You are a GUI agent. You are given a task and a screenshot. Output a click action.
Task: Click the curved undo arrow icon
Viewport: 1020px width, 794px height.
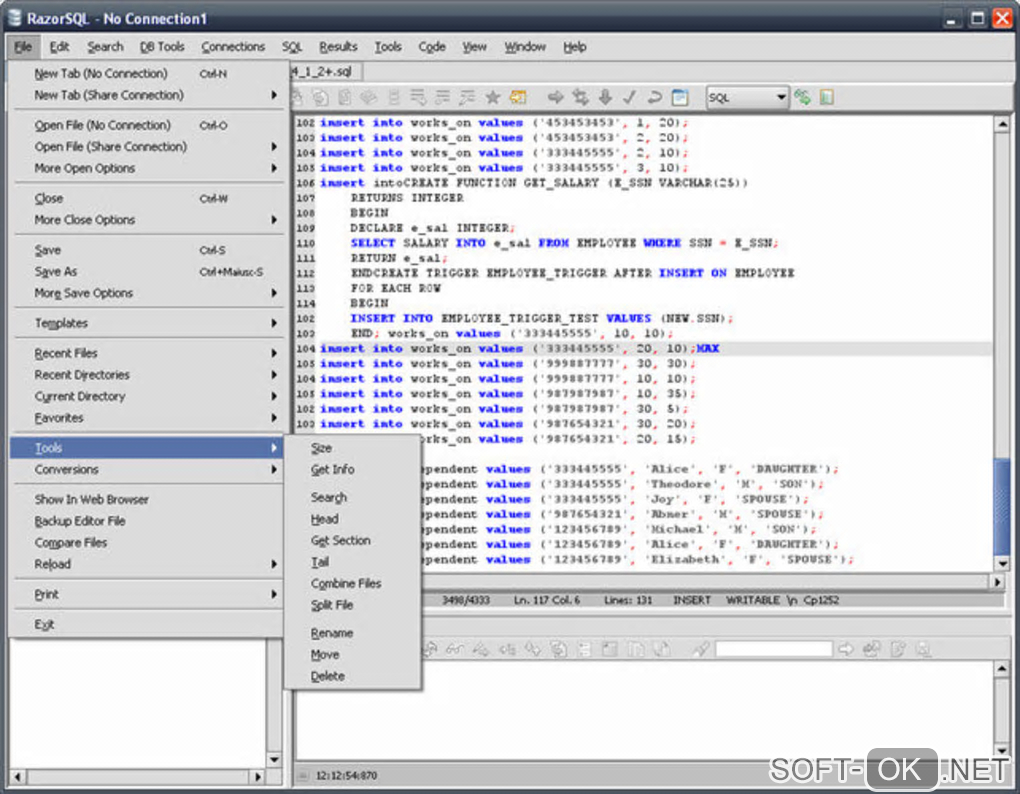coord(654,97)
